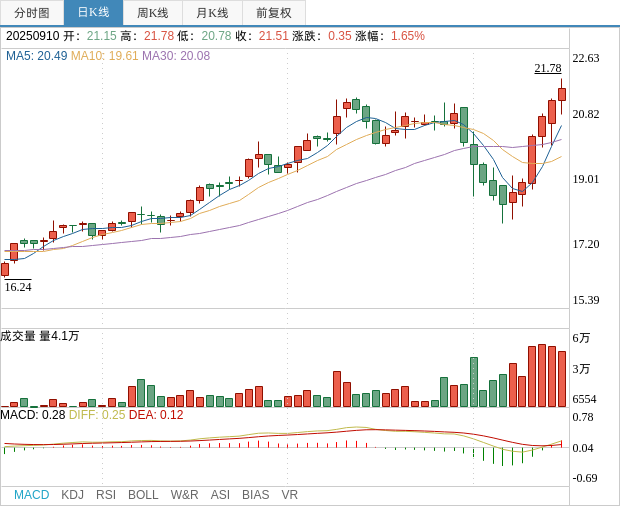This screenshot has width=620, height=506.
Task: Select the ASI indicator
Action: point(220,495)
